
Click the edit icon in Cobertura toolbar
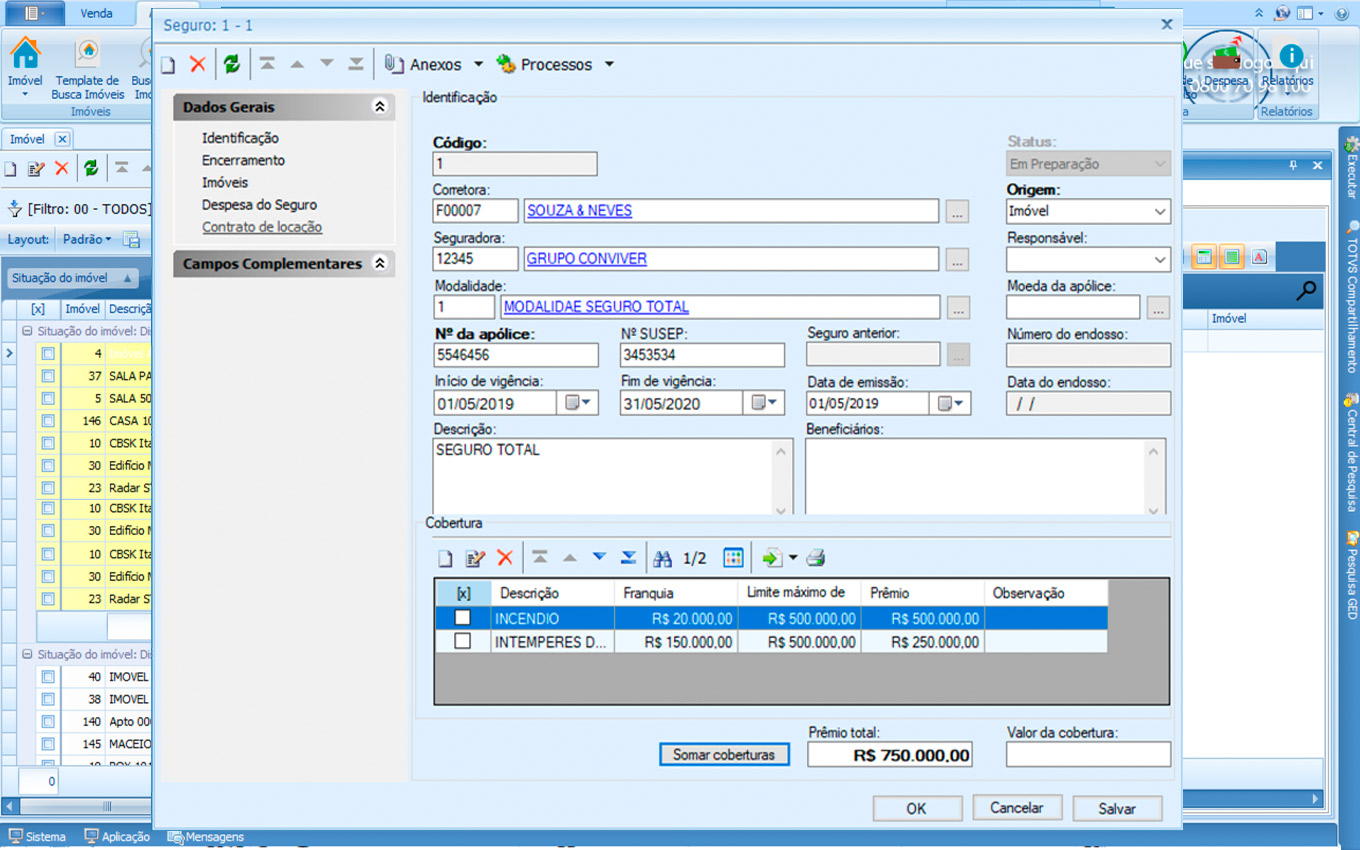coord(475,558)
